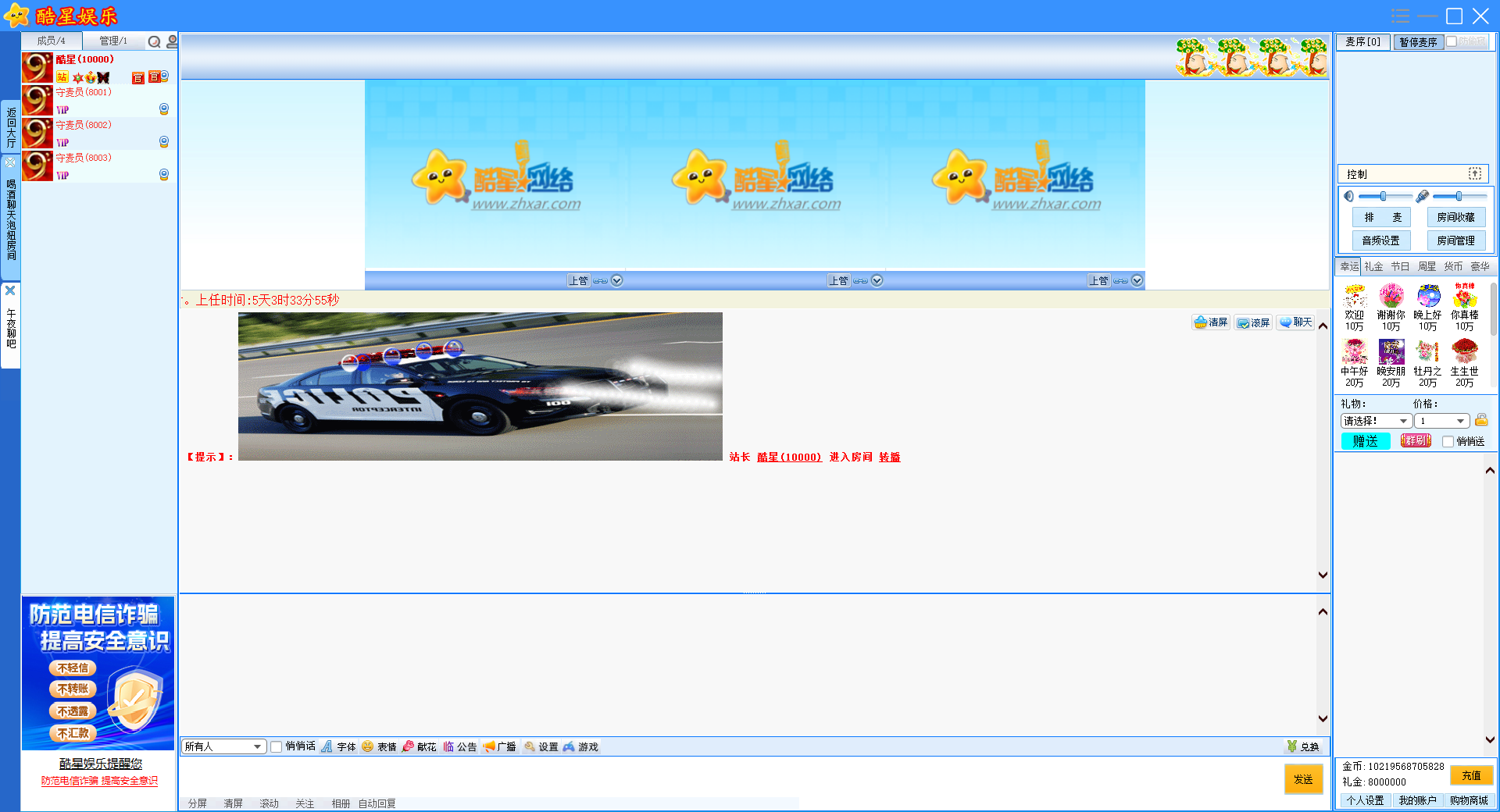Click the orange unlock padlock icon

click(1481, 421)
